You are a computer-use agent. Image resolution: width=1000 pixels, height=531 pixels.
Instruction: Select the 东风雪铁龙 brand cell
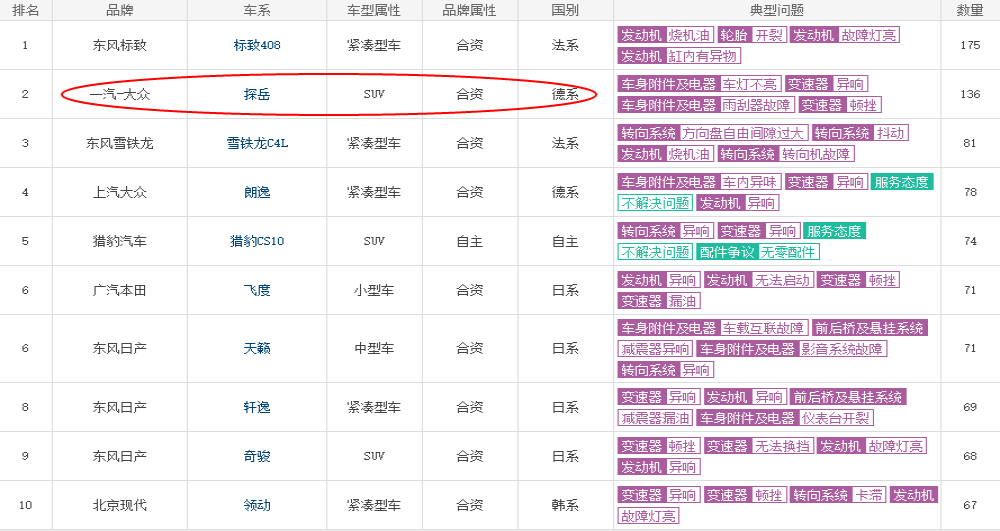[119, 143]
